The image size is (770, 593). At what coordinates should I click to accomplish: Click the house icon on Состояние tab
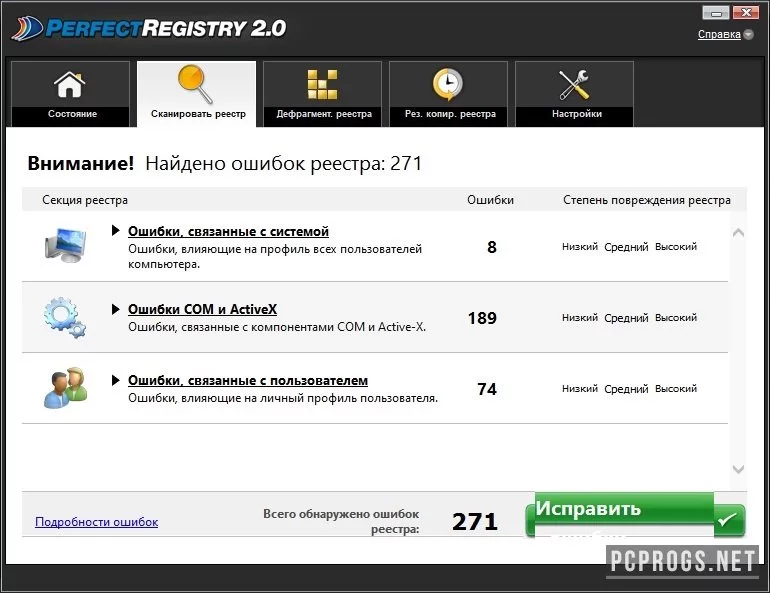(x=69, y=84)
